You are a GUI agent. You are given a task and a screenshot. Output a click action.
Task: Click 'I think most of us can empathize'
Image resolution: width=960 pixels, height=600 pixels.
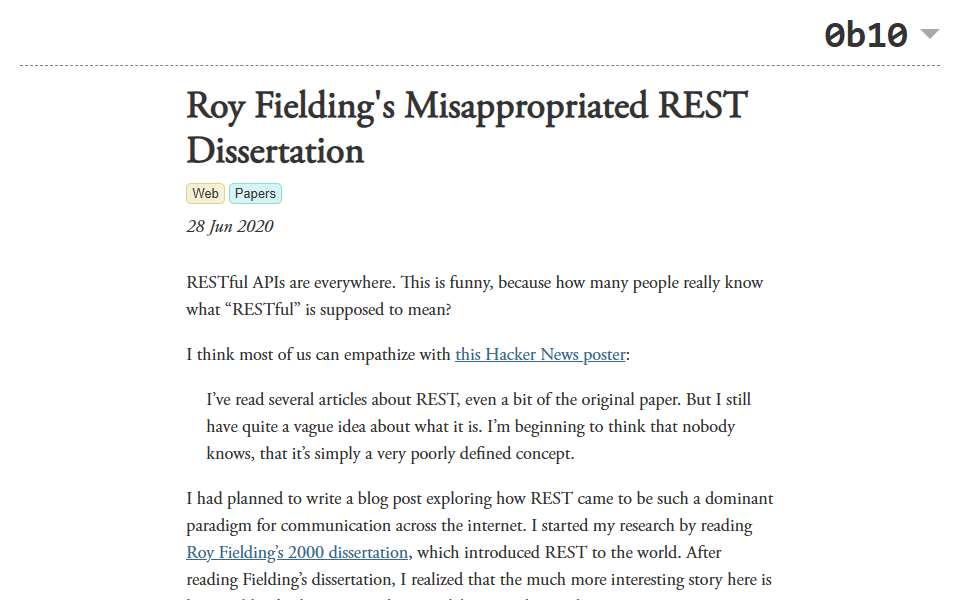tap(318, 354)
